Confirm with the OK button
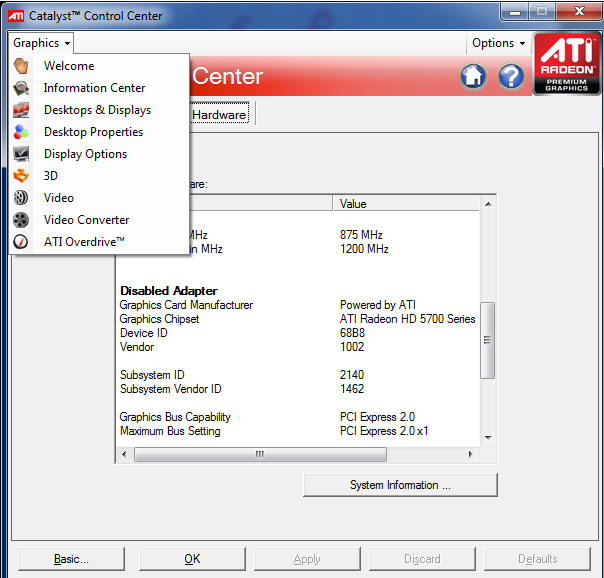 tap(192, 559)
